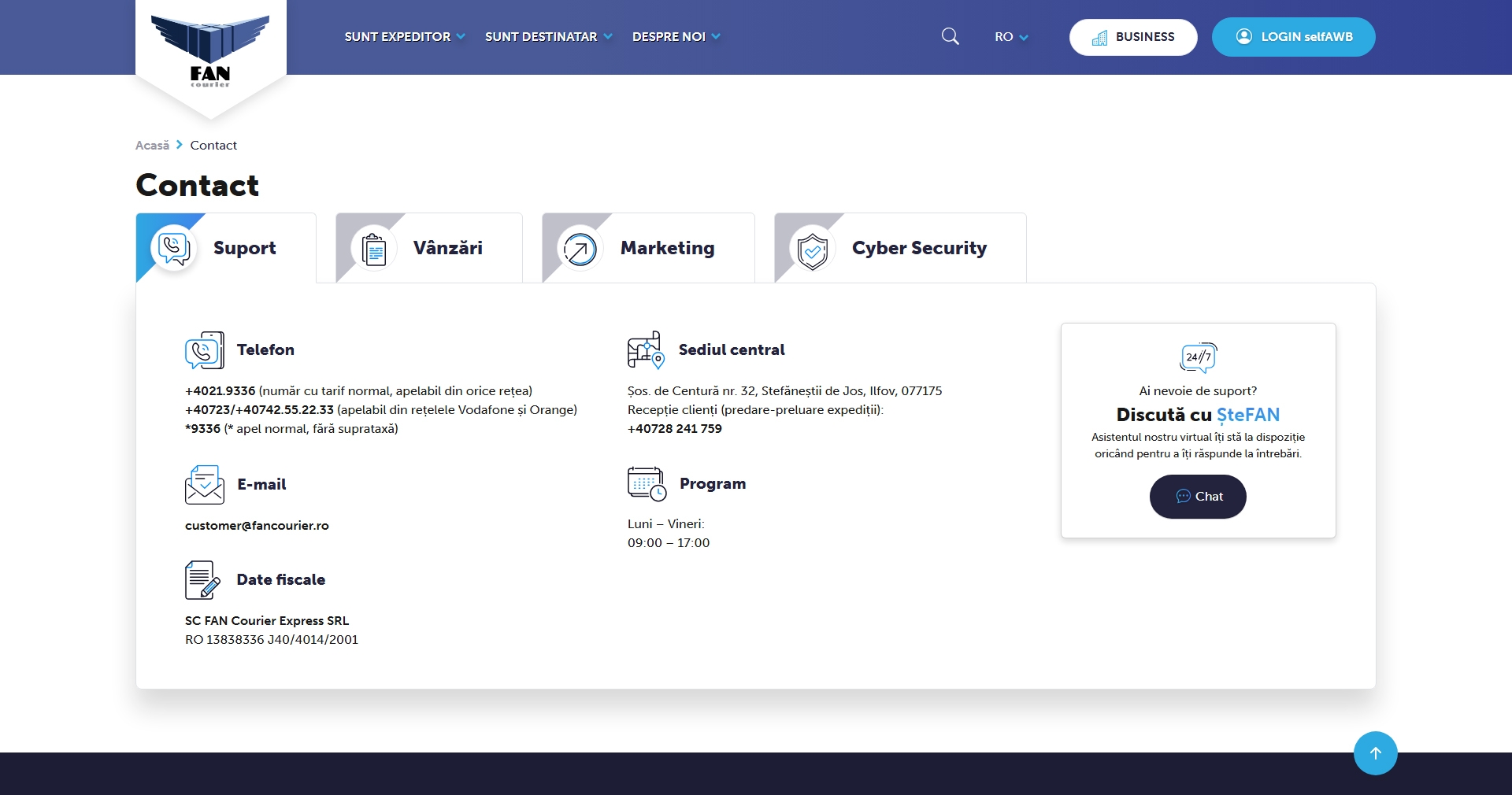Image resolution: width=1512 pixels, height=795 pixels.
Task: Click the Telefon phone icon
Action: point(204,350)
